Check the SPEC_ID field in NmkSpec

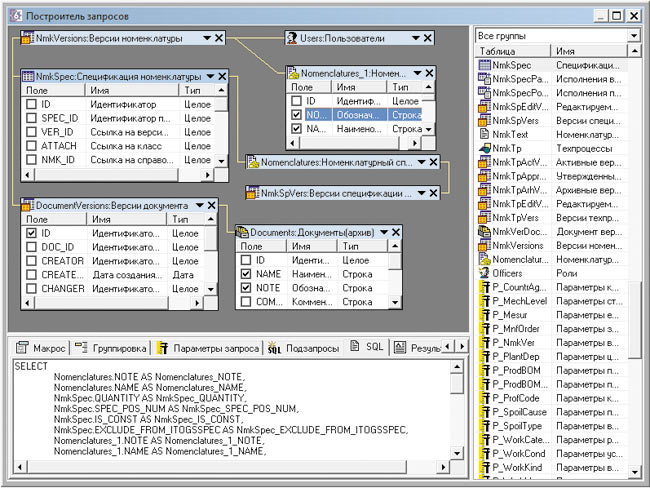[30, 117]
